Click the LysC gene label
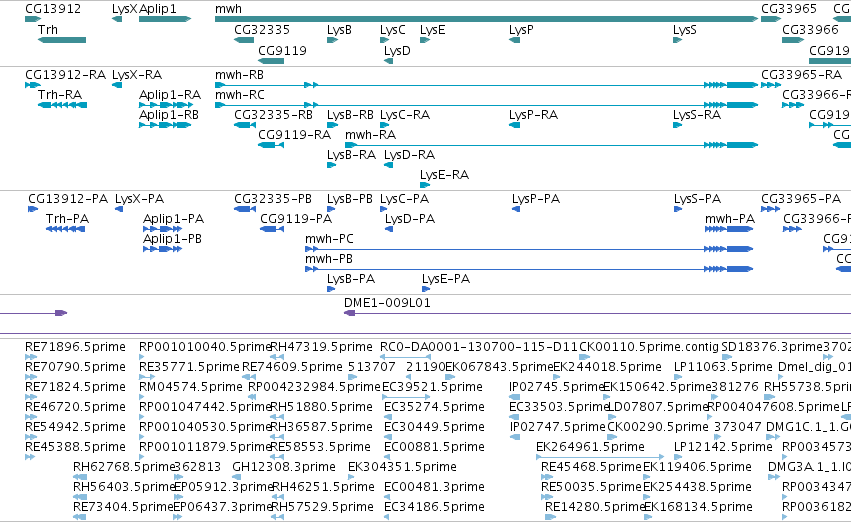This screenshot has height=522, width=851. (x=392, y=30)
